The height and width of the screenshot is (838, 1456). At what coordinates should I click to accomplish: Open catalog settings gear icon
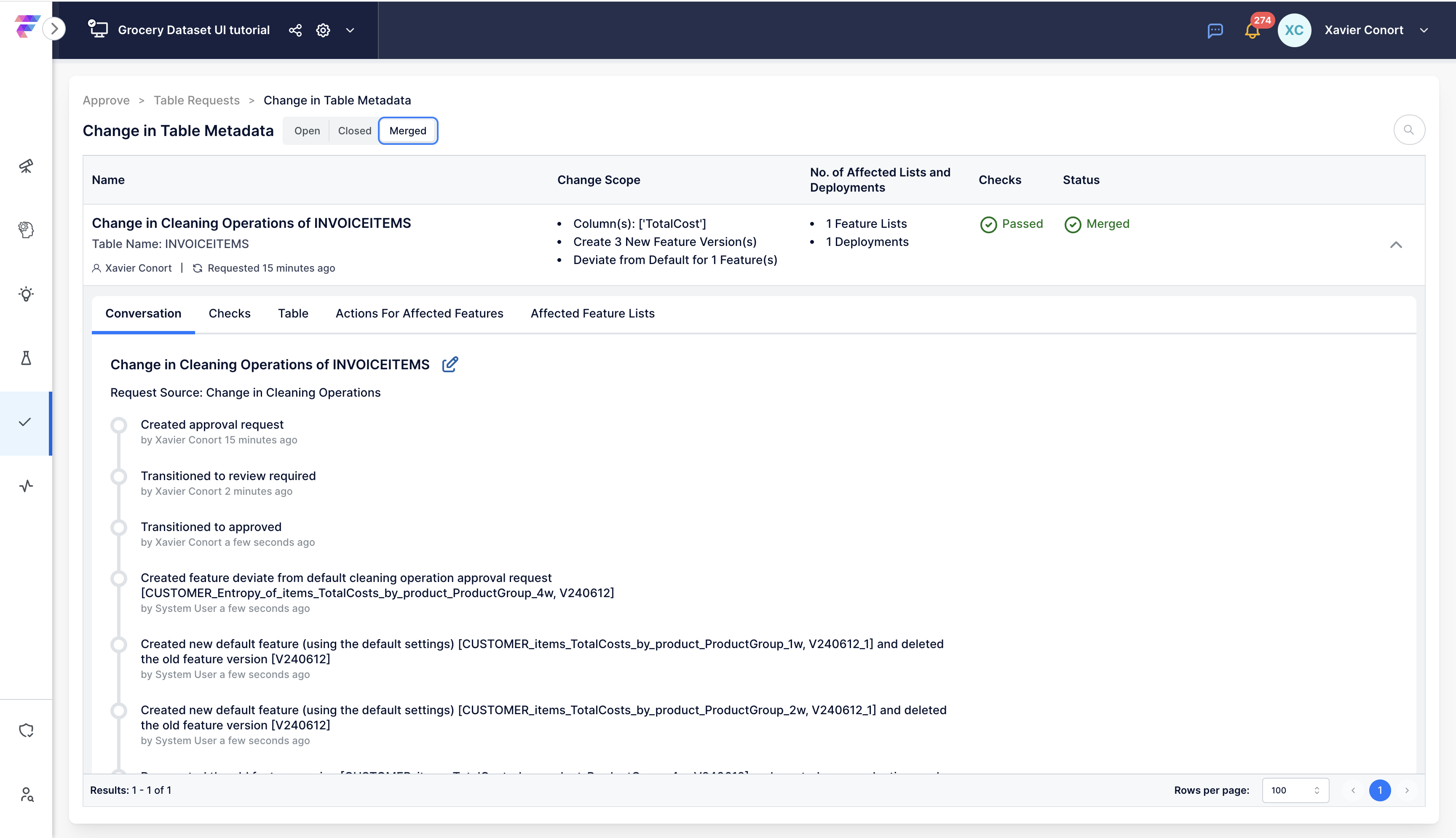point(323,30)
